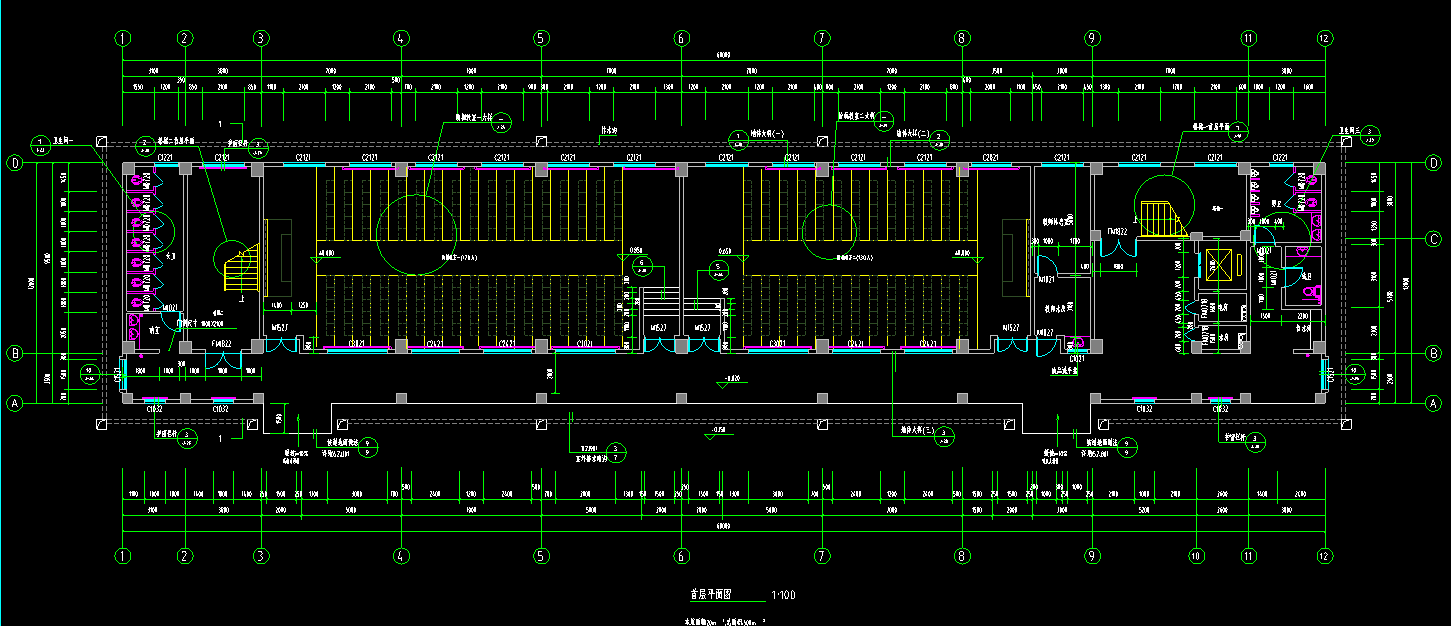Viewport: 1451px width, 626px height.
Task: Click the FM1822 door label near left stairwell
Action: click(x=220, y=344)
